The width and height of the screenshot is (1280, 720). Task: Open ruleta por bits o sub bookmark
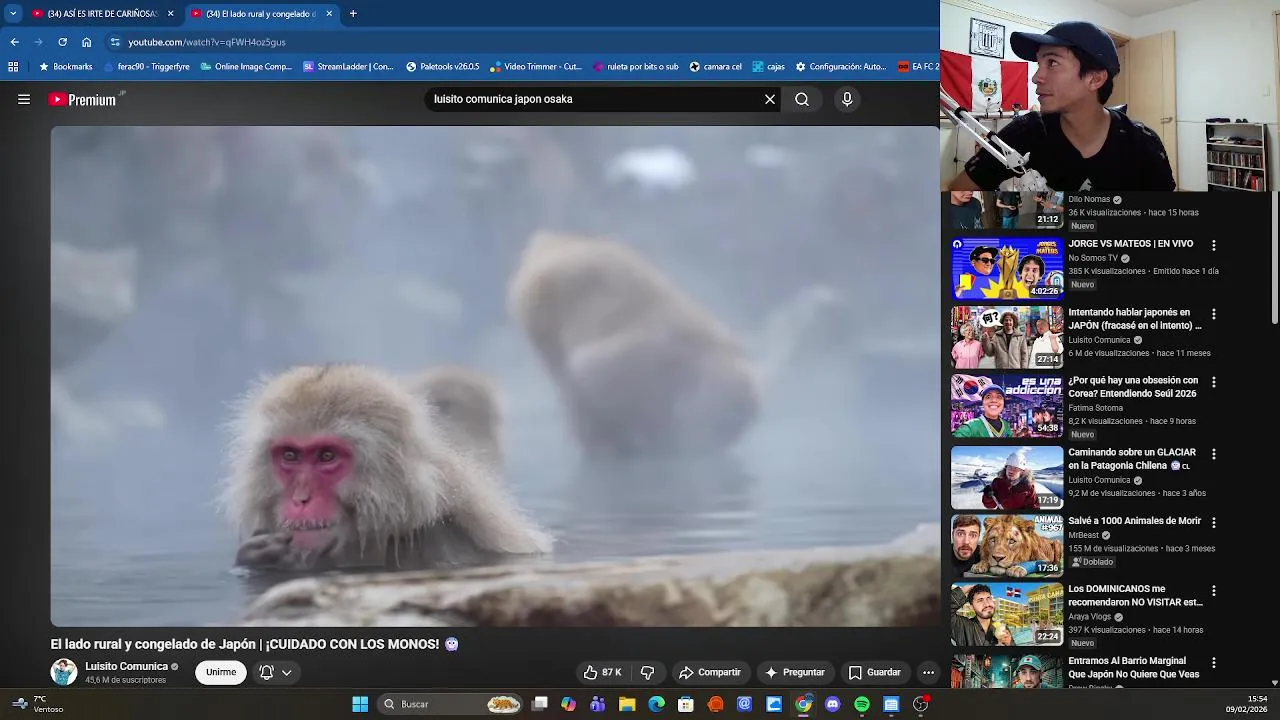point(636,67)
